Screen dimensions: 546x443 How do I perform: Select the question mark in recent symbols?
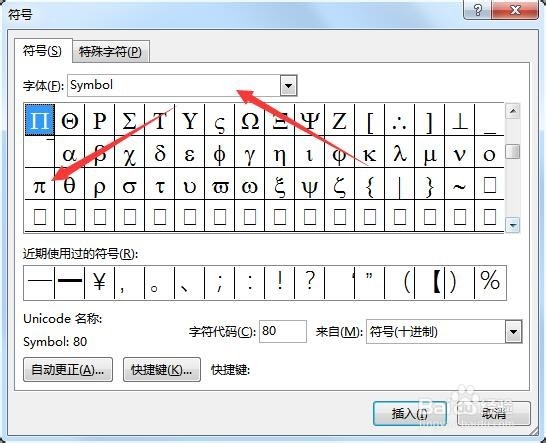coord(310,282)
